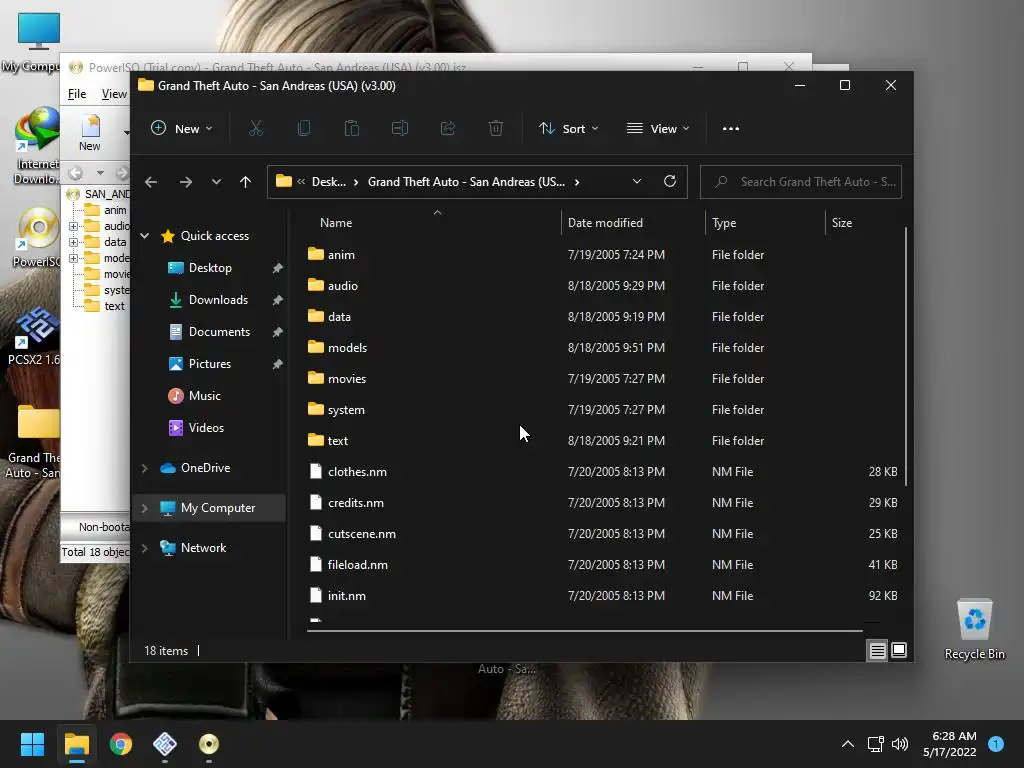Image resolution: width=1024 pixels, height=768 pixels.
Task: Select the models folder
Action: [x=604, y=347]
